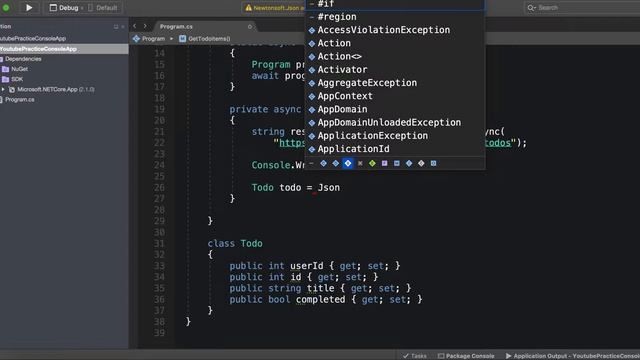
Task: Toggle the blue diamond filter after rectangle
Action: click(409, 163)
